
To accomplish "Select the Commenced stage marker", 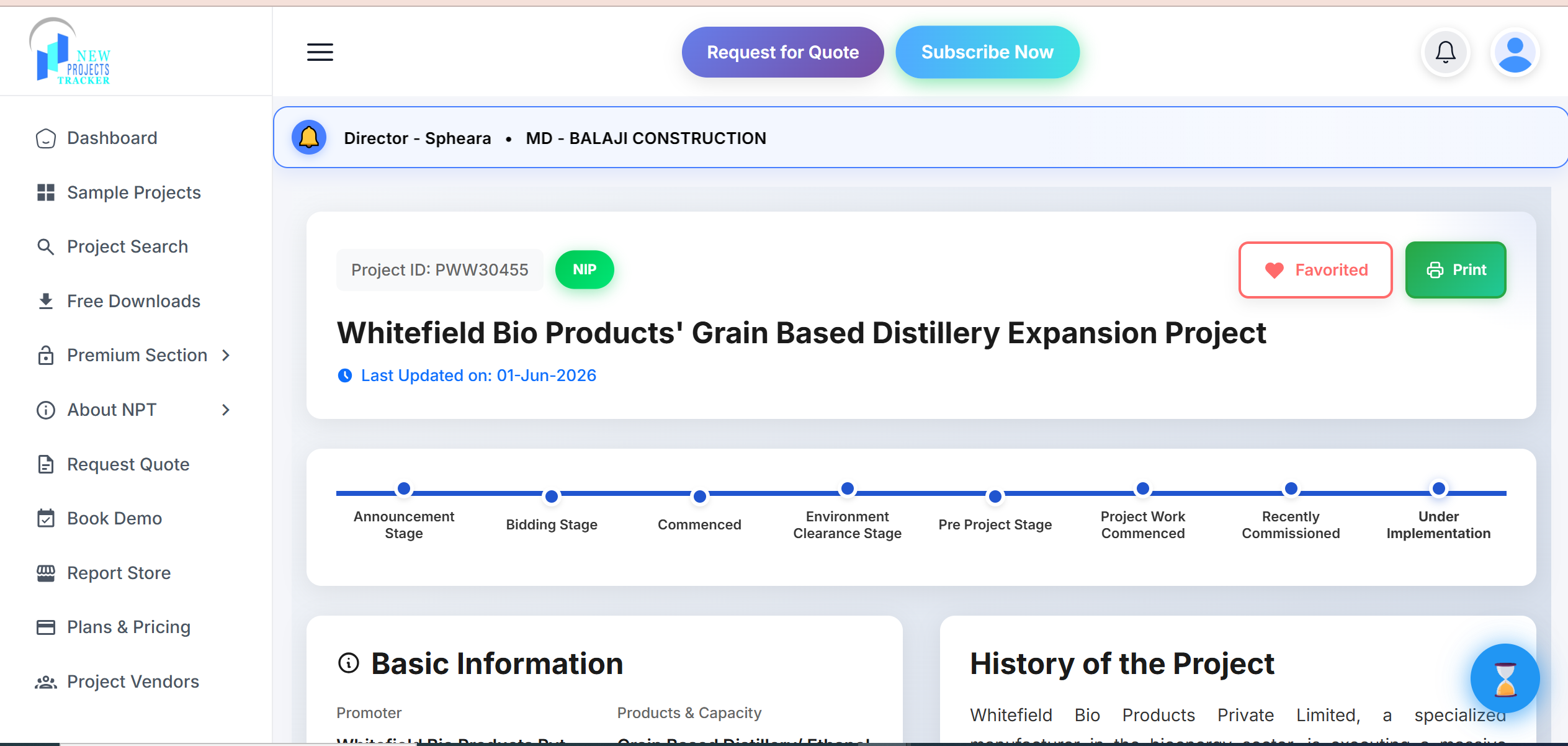I will pyautogui.click(x=699, y=497).
